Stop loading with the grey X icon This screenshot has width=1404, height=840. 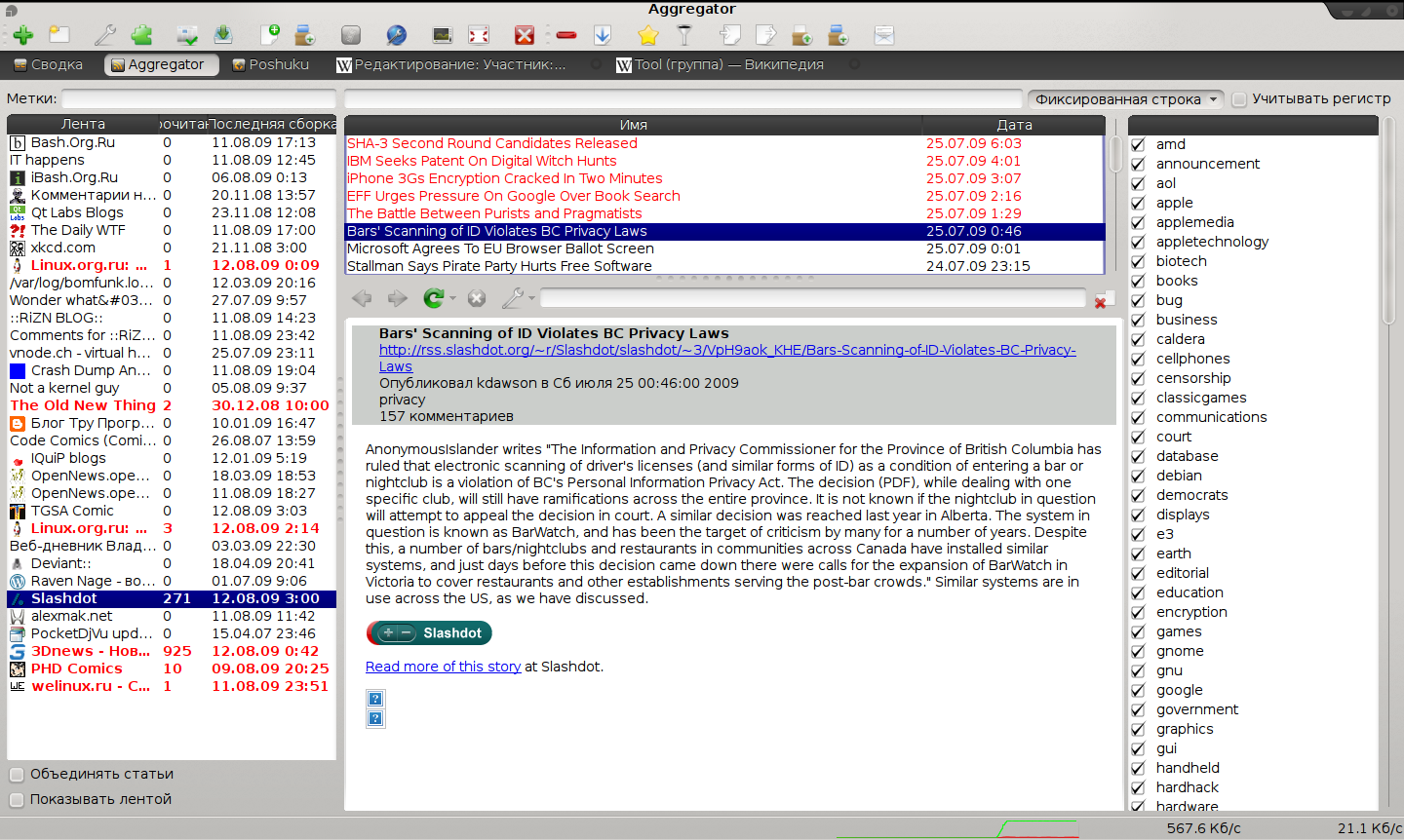point(477,298)
